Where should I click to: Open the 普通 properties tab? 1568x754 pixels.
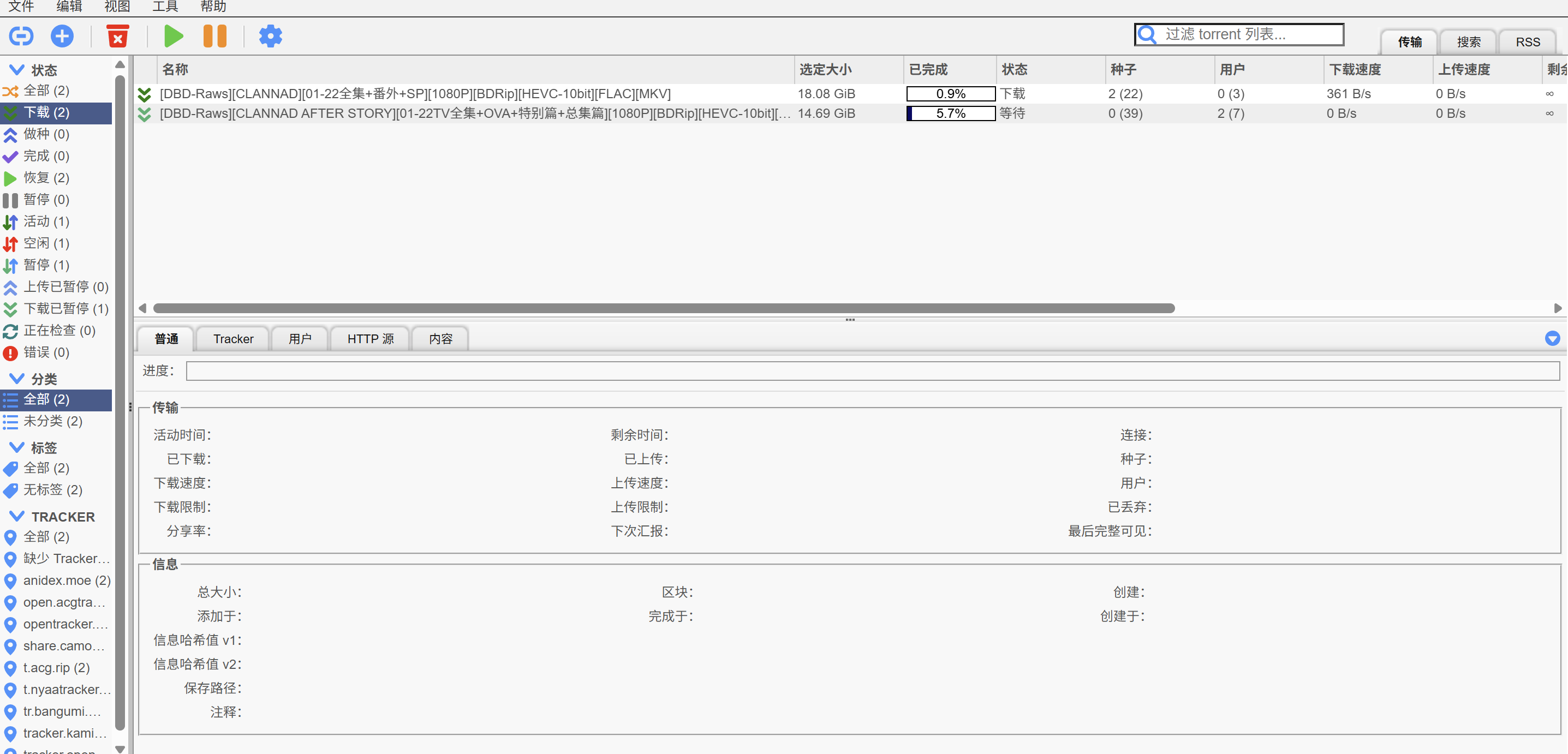166,339
